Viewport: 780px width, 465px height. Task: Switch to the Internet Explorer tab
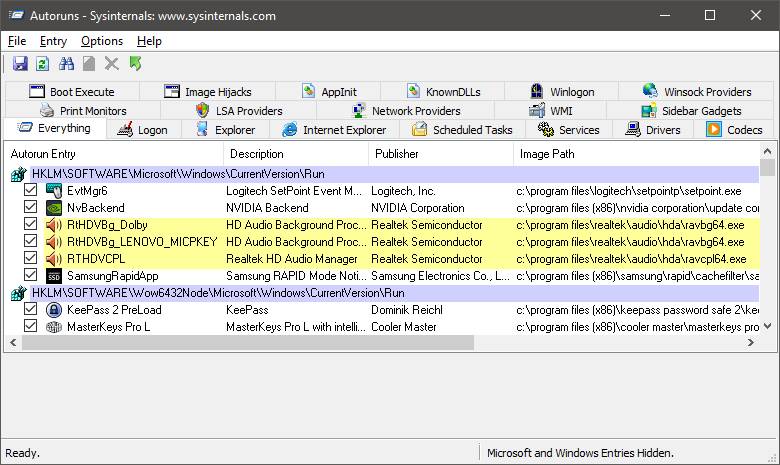tap(335, 130)
